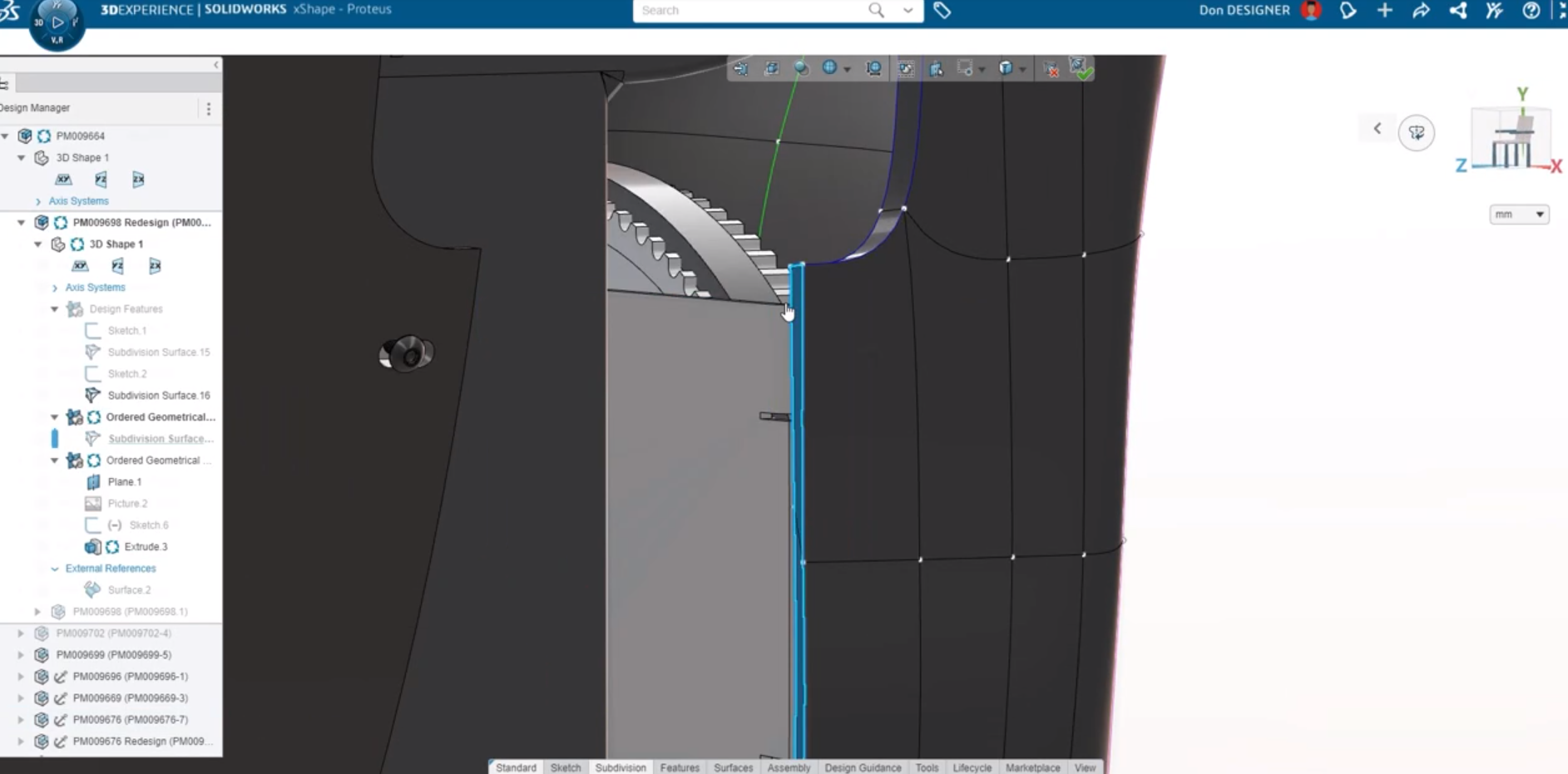Screen dimensions: 1568x774
Task: Click the tag icon next to the search bar
Action: click(941, 11)
